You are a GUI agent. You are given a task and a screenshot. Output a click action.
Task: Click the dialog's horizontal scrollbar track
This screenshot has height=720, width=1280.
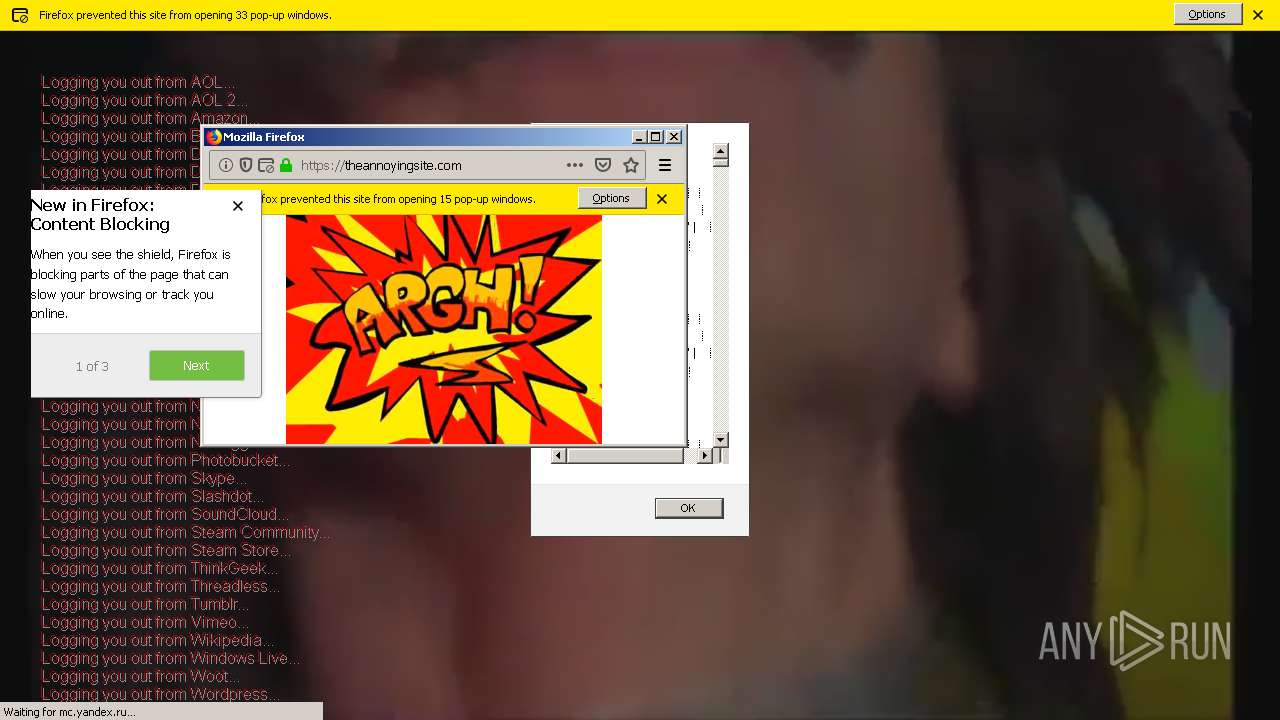coord(632,456)
